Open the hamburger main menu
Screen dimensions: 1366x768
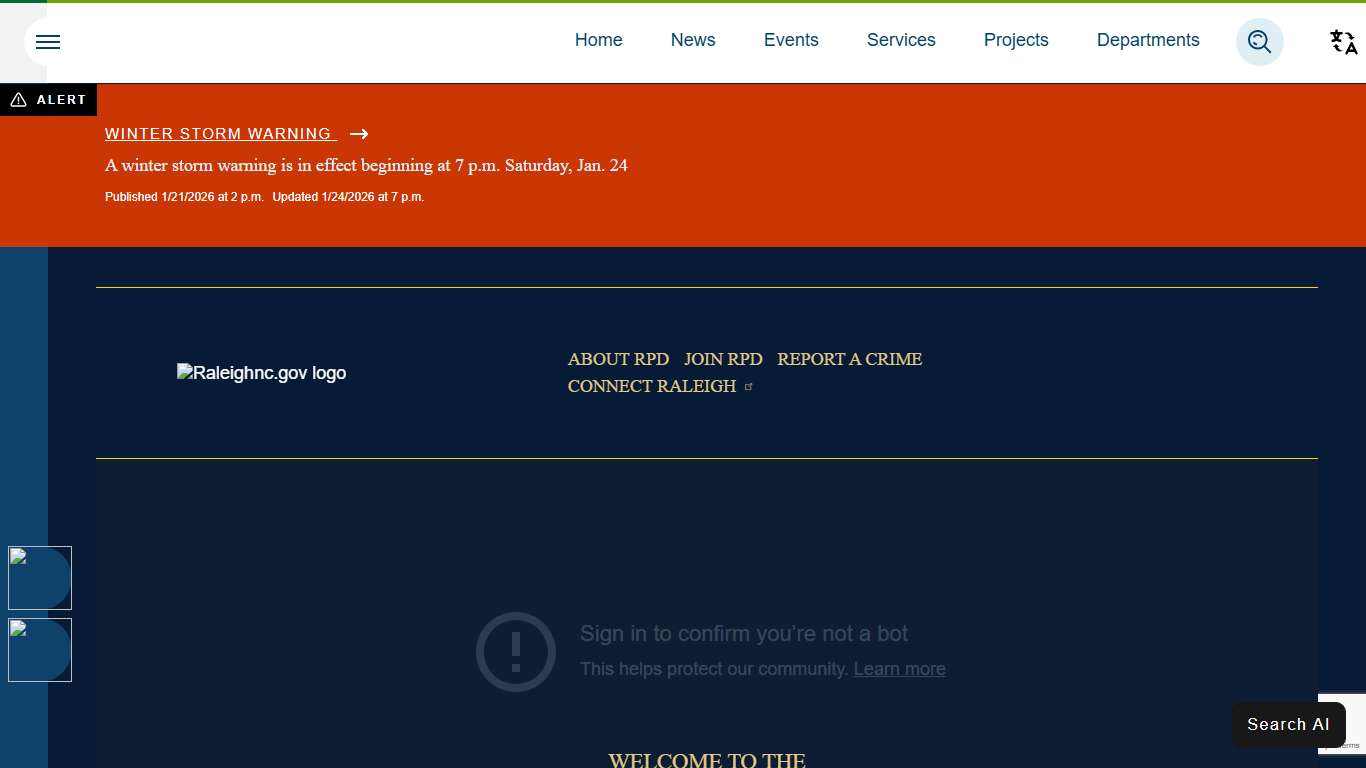(x=48, y=42)
